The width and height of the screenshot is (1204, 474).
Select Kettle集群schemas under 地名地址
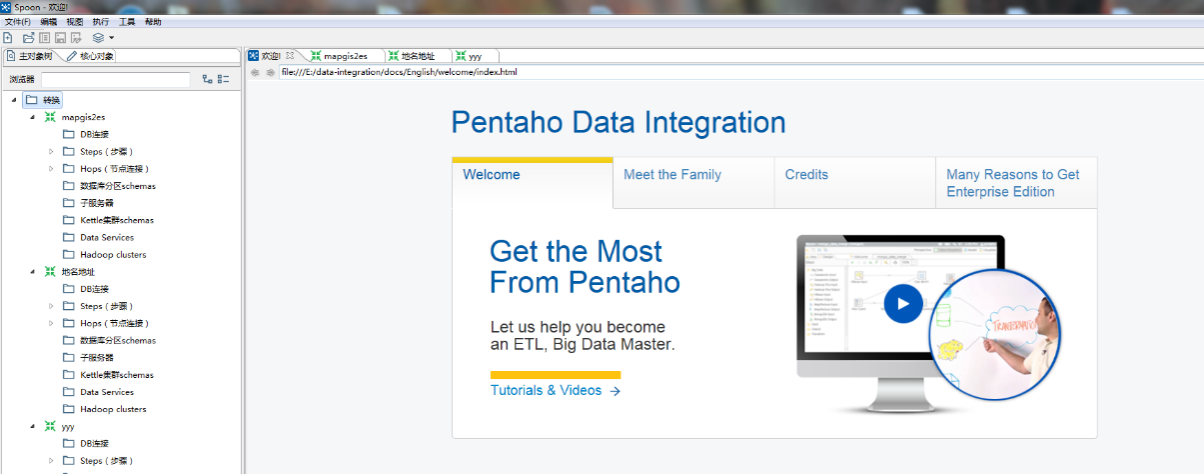click(x=108, y=375)
